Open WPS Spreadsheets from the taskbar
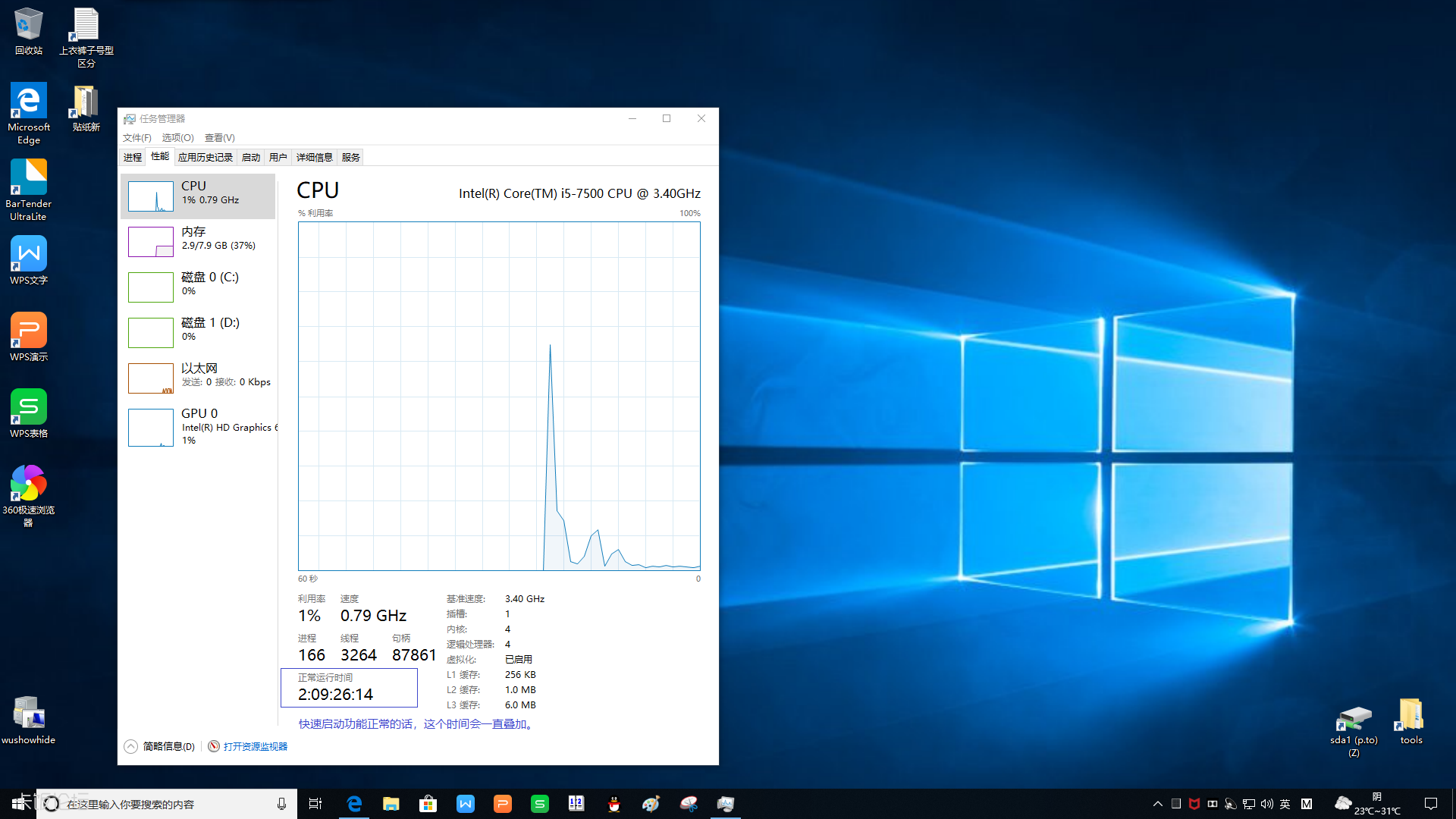1456x819 pixels. 540,804
